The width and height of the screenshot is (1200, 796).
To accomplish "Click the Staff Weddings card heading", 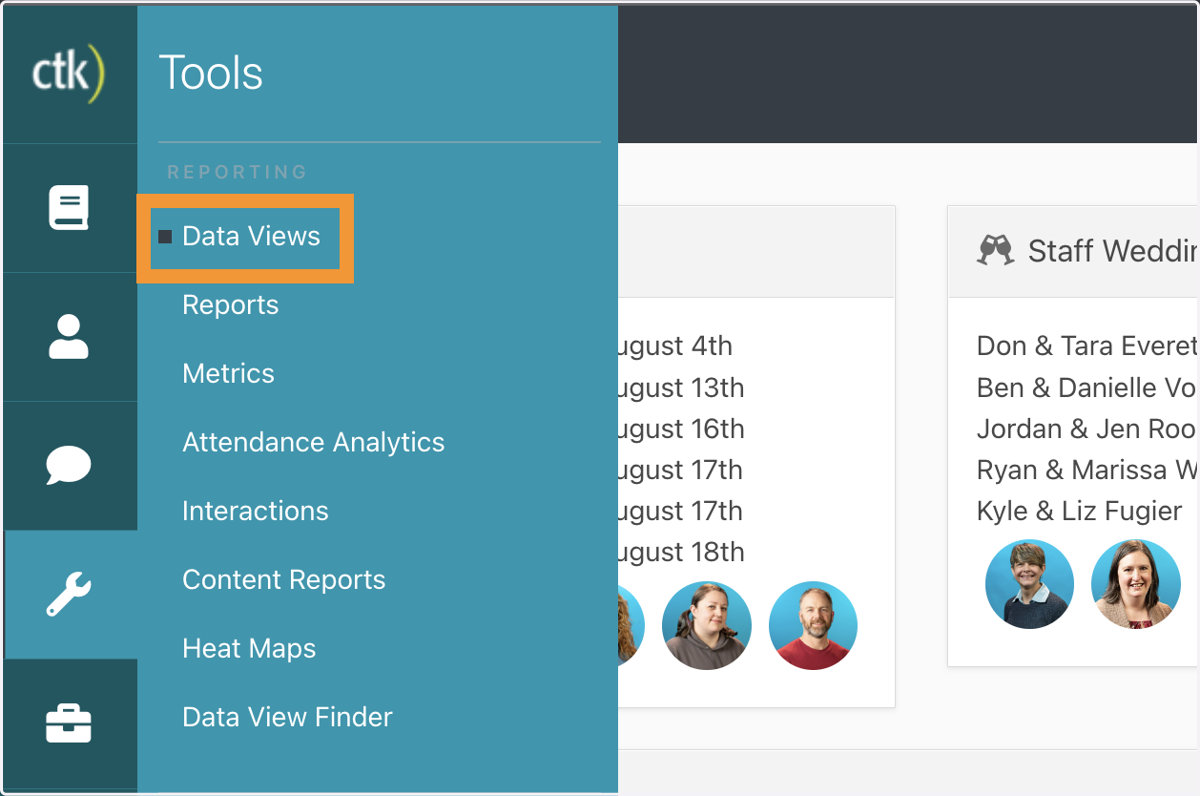I will [x=1112, y=251].
